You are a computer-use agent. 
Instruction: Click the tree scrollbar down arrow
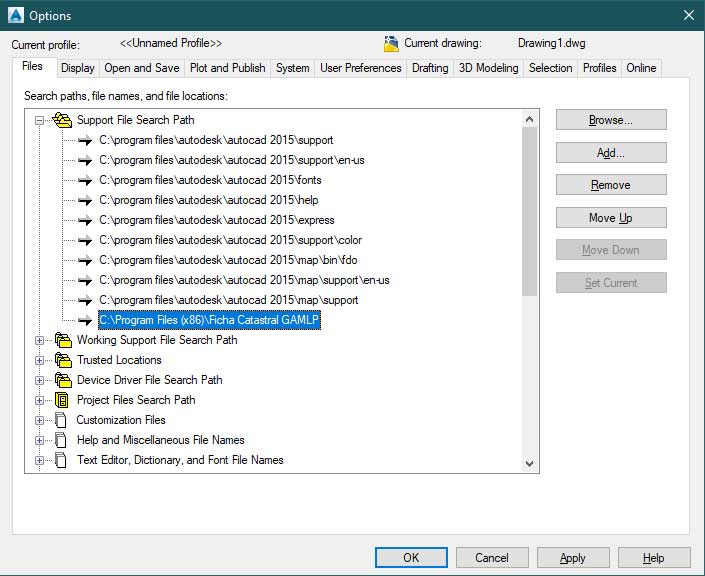tap(530, 463)
